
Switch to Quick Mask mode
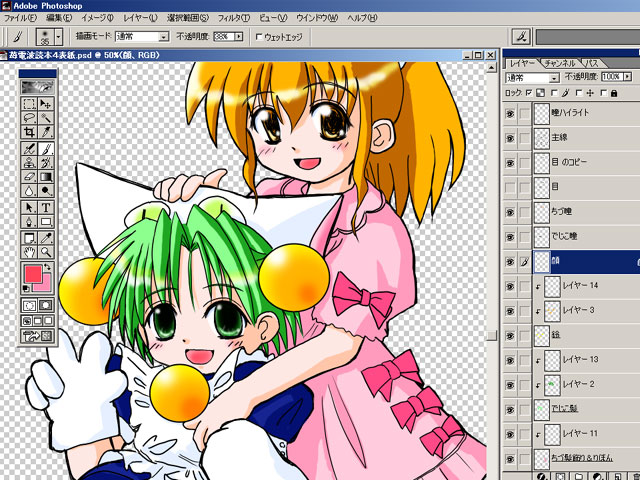pyautogui.click(x=45, y=305)
